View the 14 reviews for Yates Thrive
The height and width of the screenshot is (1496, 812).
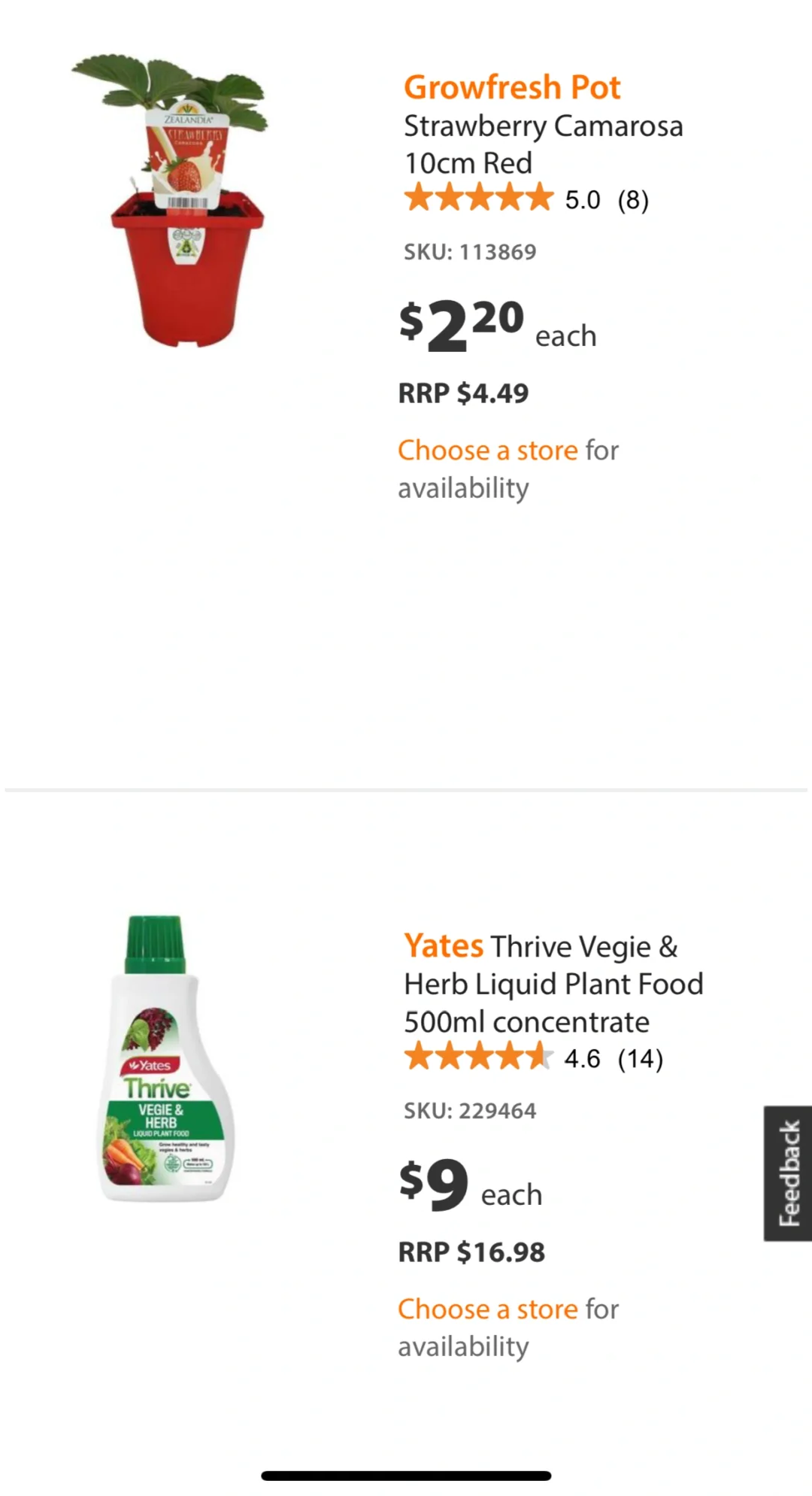point(641,1059)
